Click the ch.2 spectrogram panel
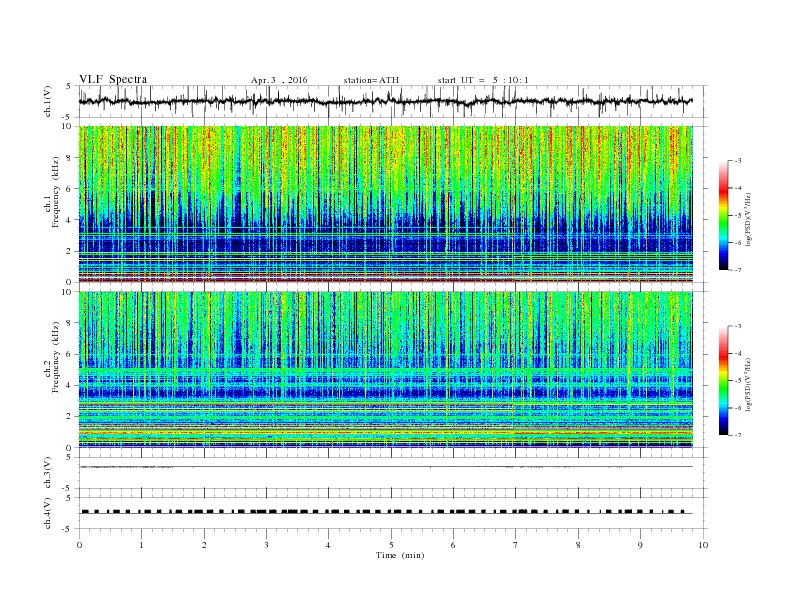This screenshot has height=612, width=792. [x=385, y=370]
